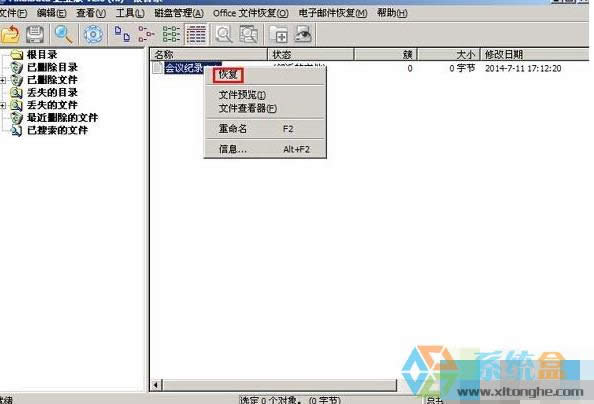Choose 文件预览 from the context menu
Image resolution: width=594 pixels, height=404 pixels.
[x=242, y=95]
